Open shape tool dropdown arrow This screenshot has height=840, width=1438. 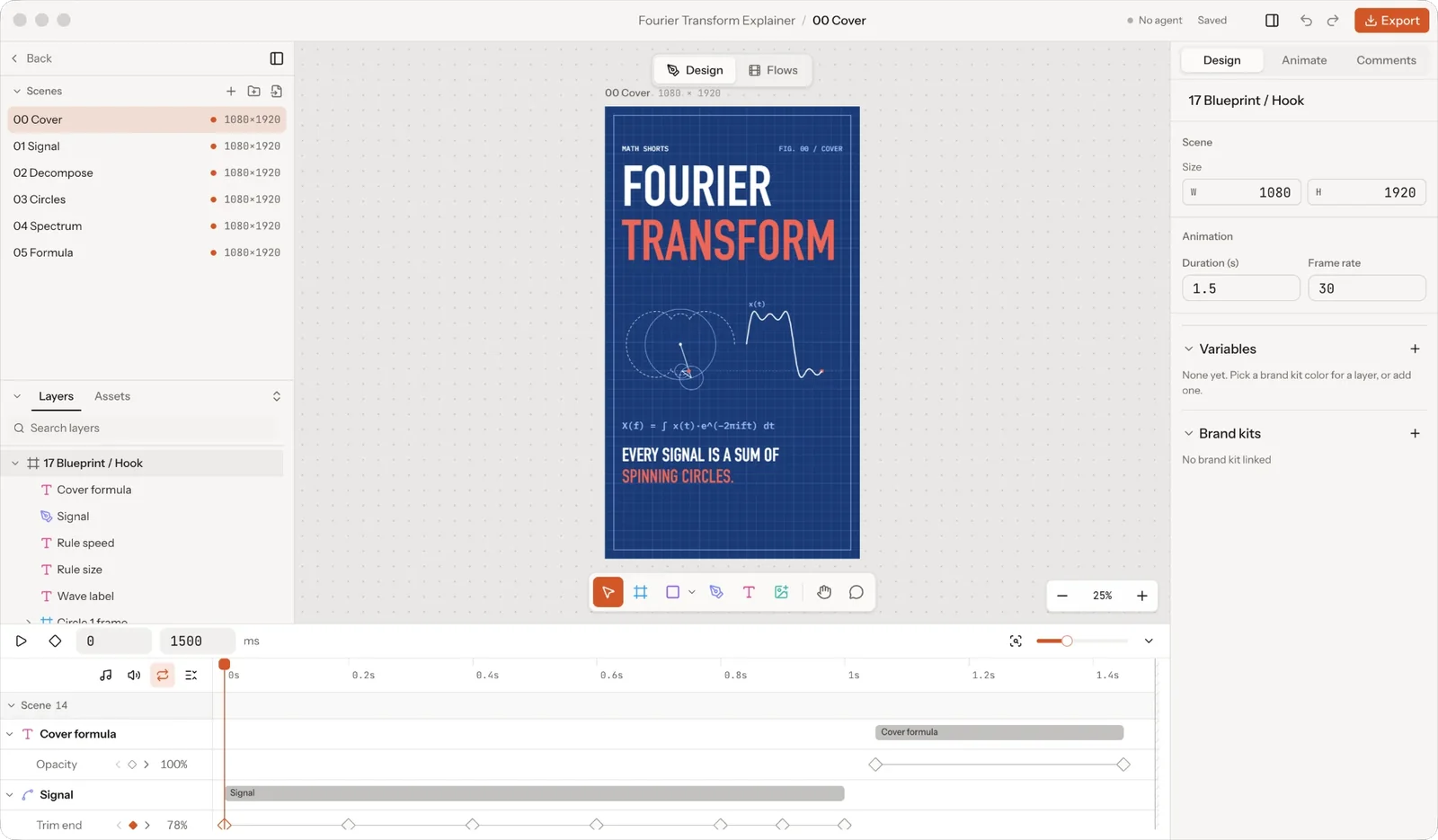(x=692, y=592)
